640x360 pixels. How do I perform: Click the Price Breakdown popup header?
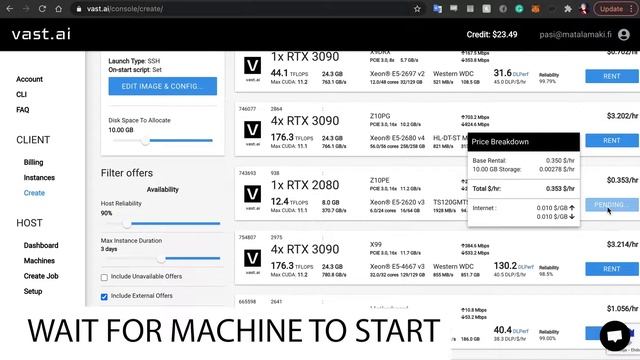[524, 142]
